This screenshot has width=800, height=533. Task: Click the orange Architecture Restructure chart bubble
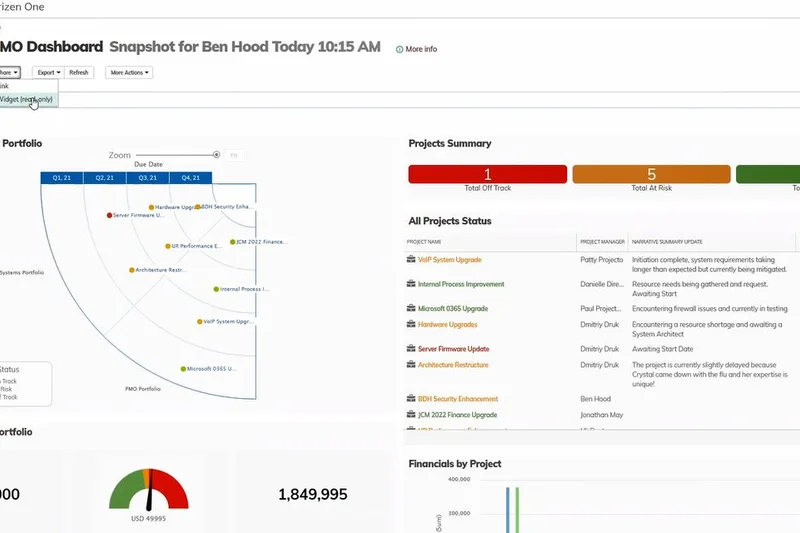[131, 270]
